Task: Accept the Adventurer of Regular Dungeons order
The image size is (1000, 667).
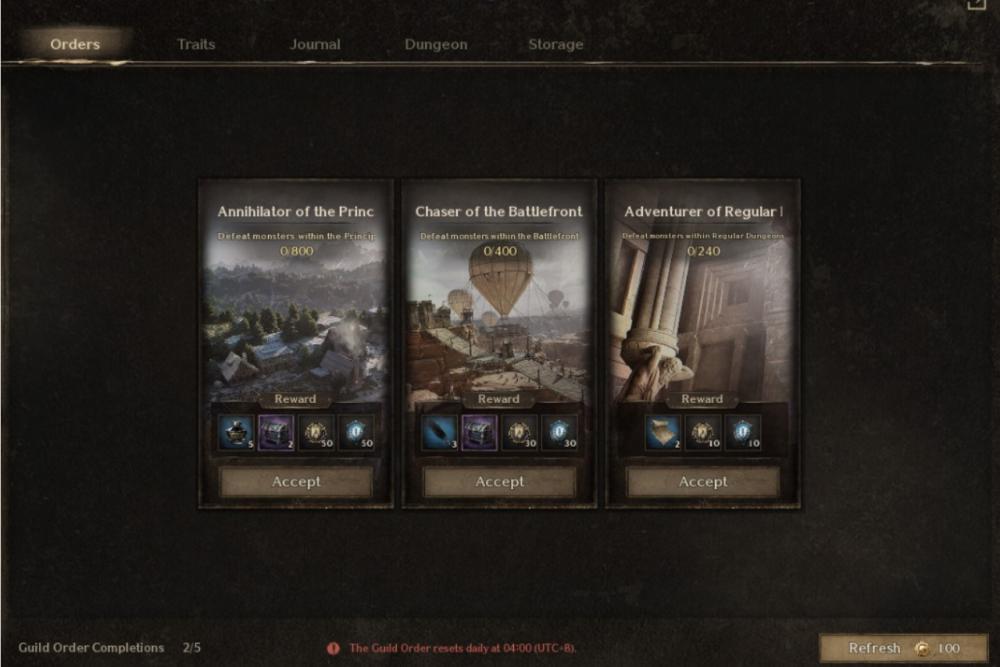Action: pyautogui.click(x=703, y=482)
